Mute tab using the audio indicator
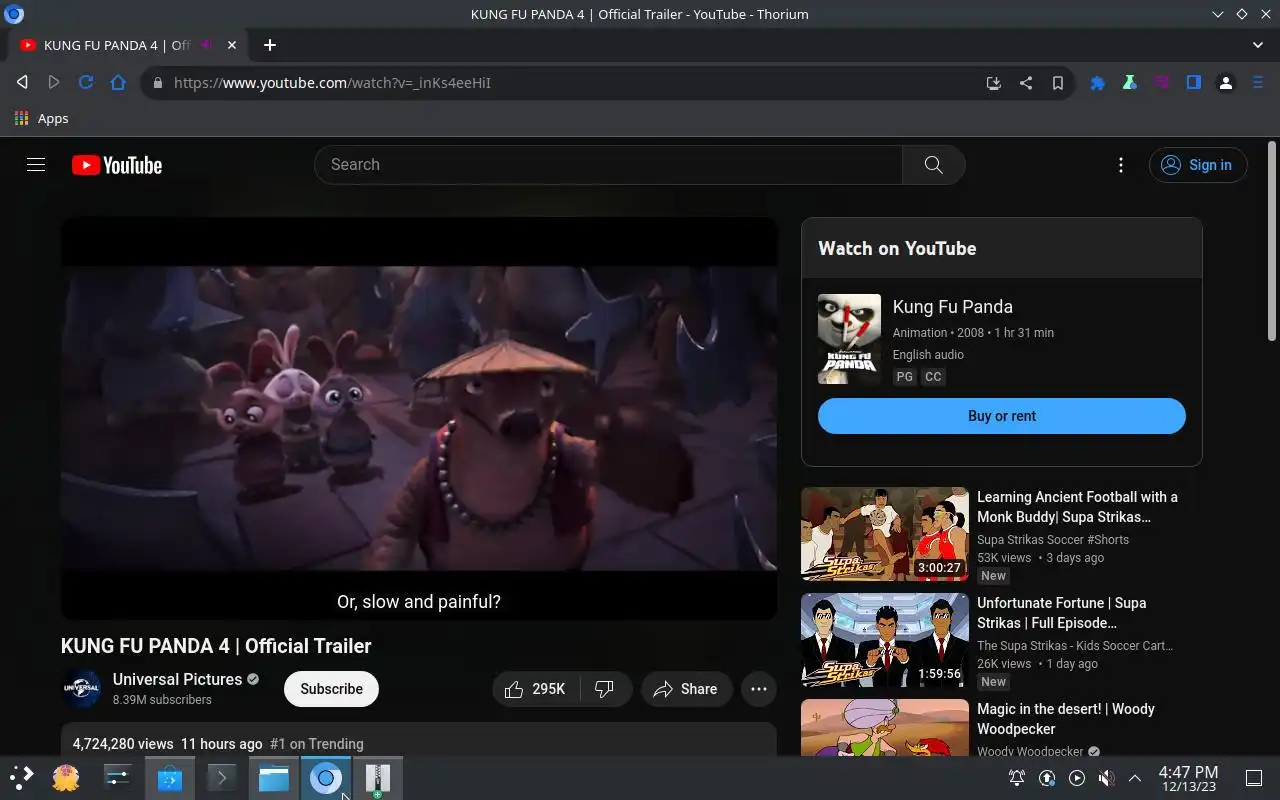The height and width of the screenshot is (800, 1280). 206,45
